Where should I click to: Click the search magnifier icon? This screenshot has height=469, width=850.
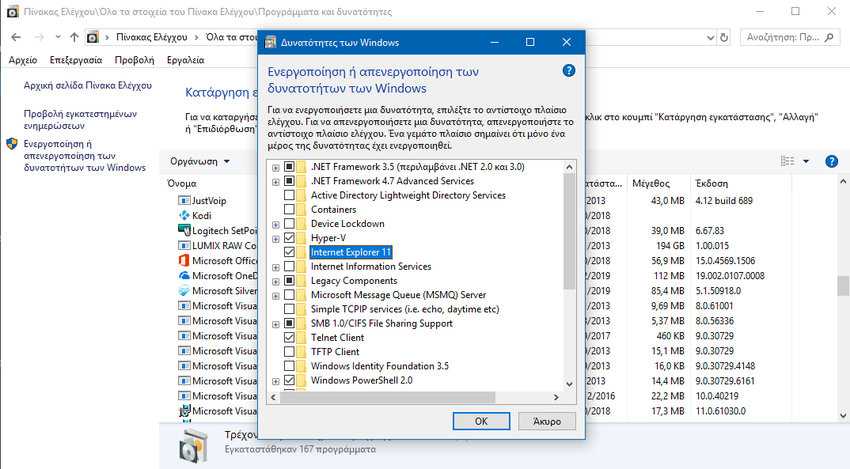(x=829, y=37)
